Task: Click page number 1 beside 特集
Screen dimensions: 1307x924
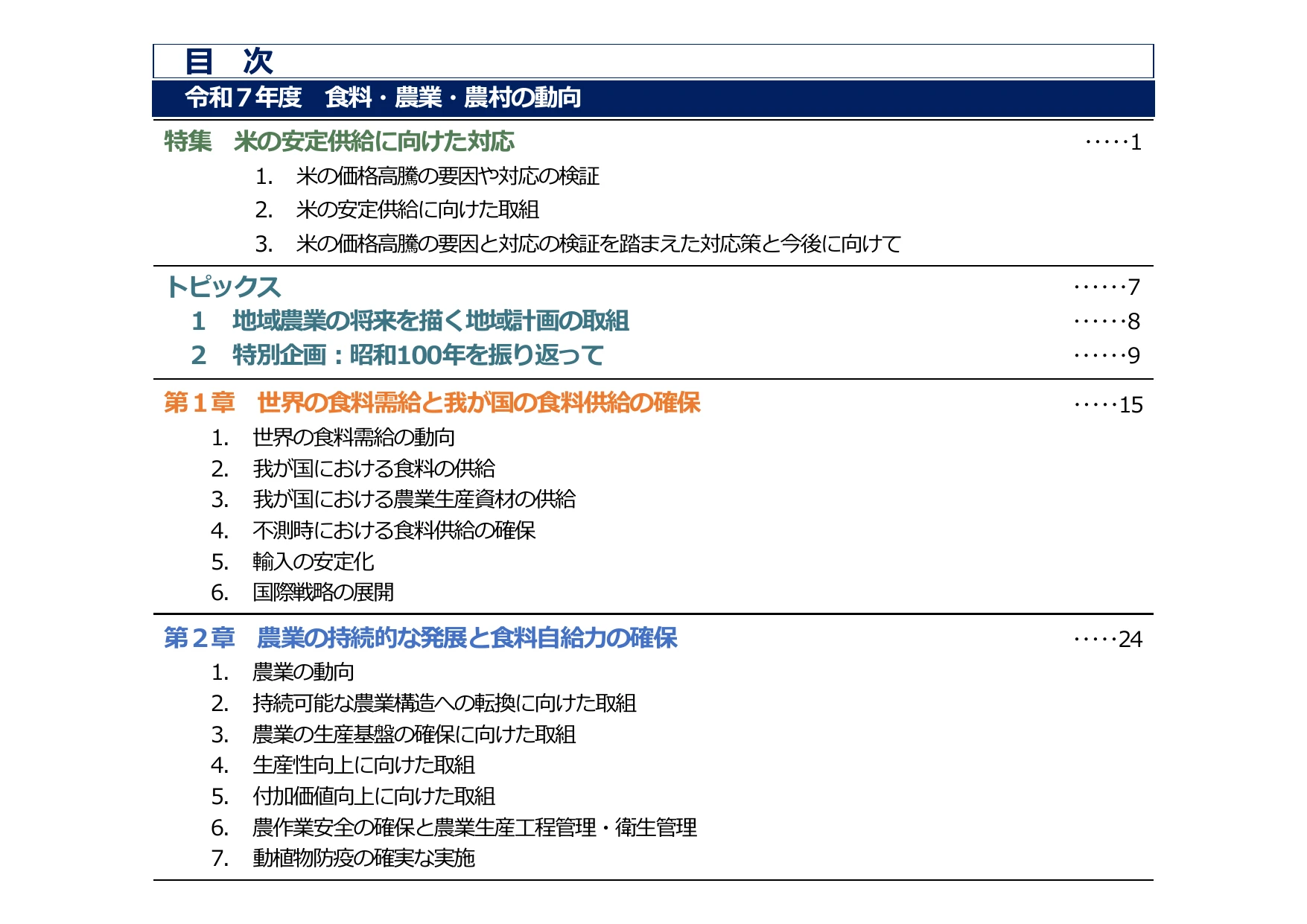Action: coord(1136,142)
